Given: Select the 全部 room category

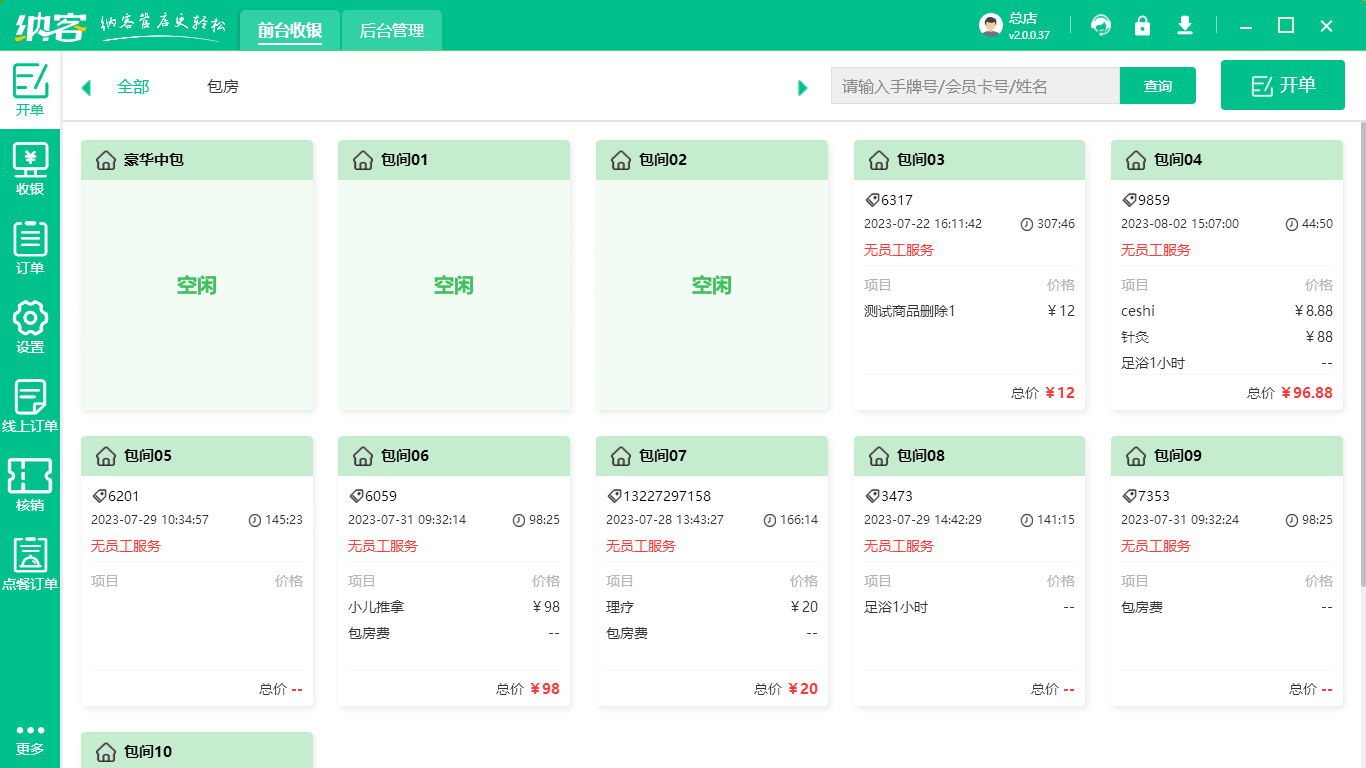Looking at the screenshot, I should [x=133, y=87].
